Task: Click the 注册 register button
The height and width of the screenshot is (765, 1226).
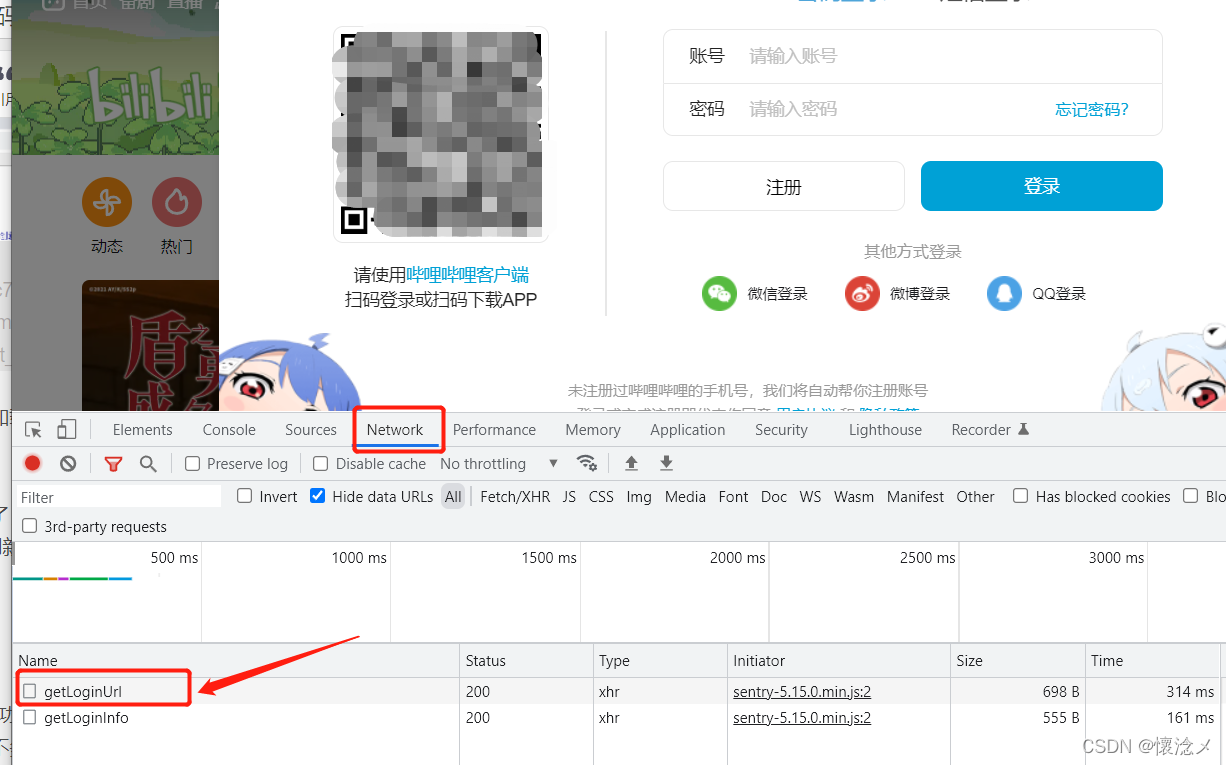Action: (783, 186)
